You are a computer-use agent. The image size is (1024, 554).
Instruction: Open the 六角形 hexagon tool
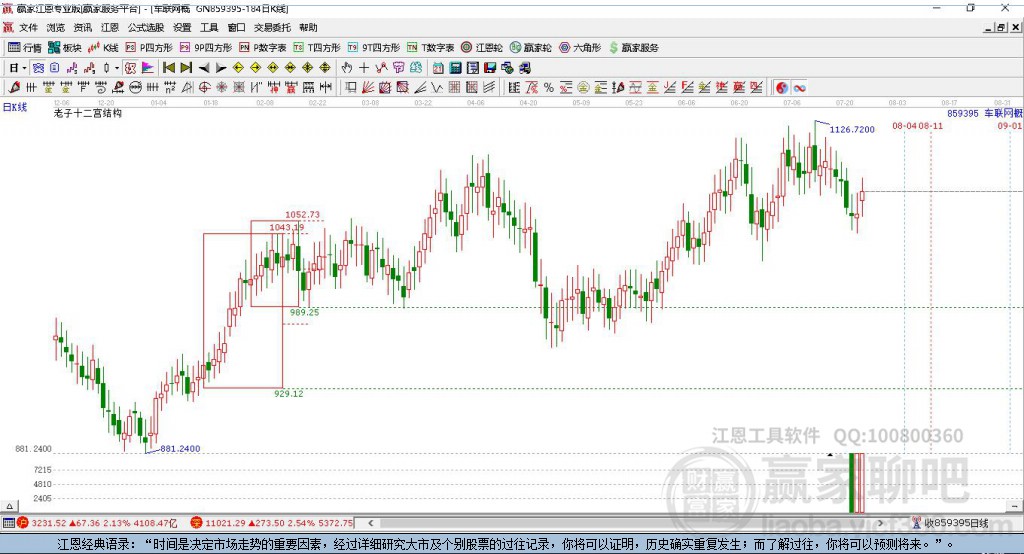click(580, 48)
